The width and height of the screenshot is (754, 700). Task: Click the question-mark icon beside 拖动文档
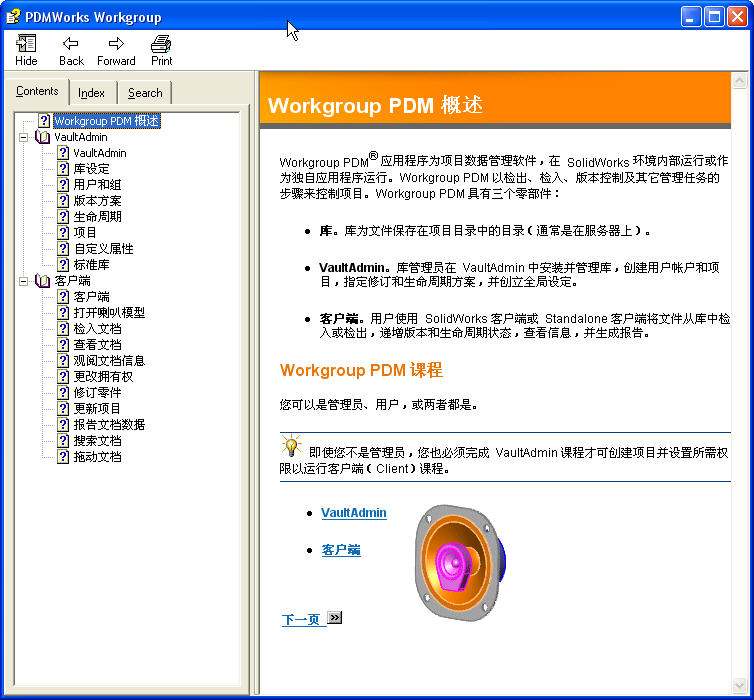63,456
